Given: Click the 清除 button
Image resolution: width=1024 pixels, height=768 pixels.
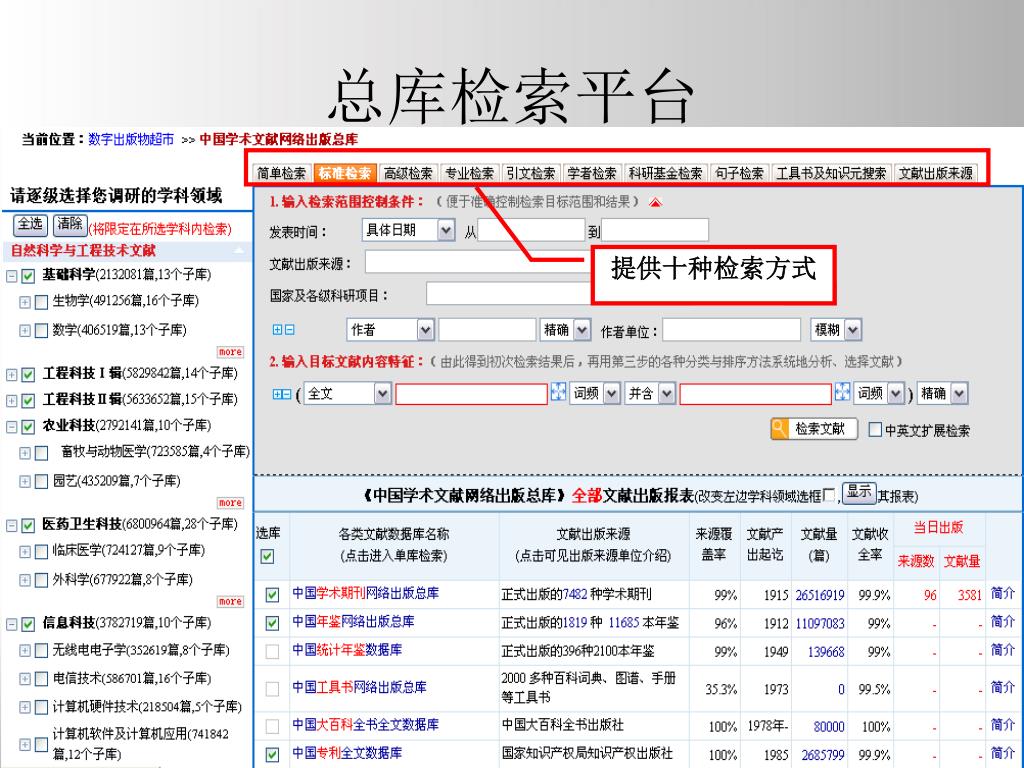Looking at the screenshot, I should (x=70, y=225).
